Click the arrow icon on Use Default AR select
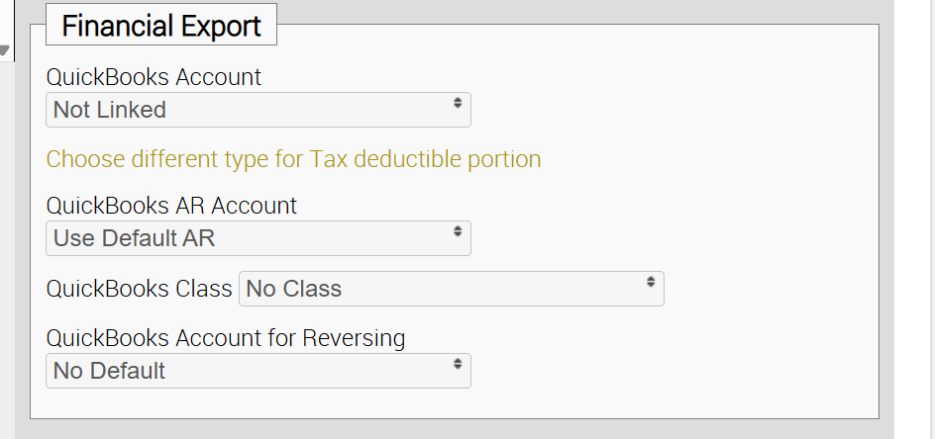936x439 pixels. (457, 231)
